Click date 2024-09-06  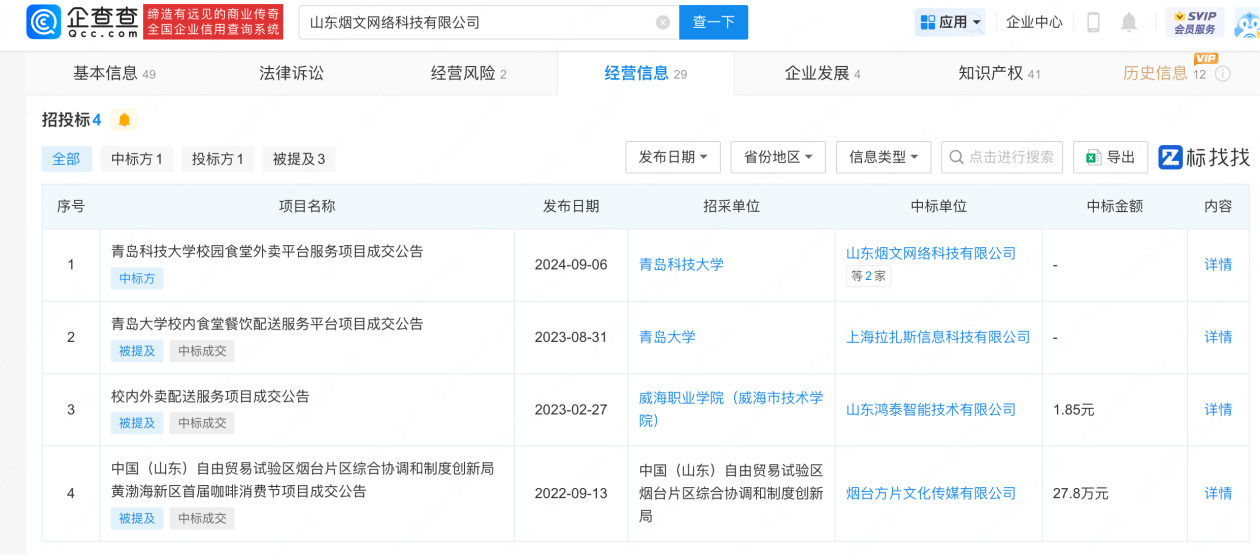pos(571,265)
